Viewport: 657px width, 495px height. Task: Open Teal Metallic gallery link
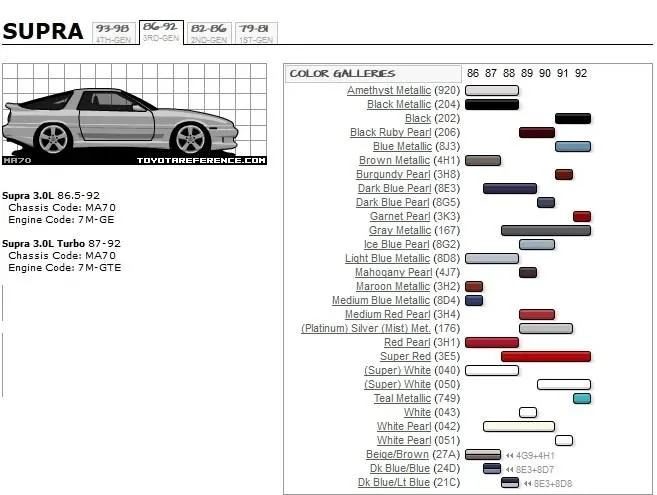click(402, 399)
